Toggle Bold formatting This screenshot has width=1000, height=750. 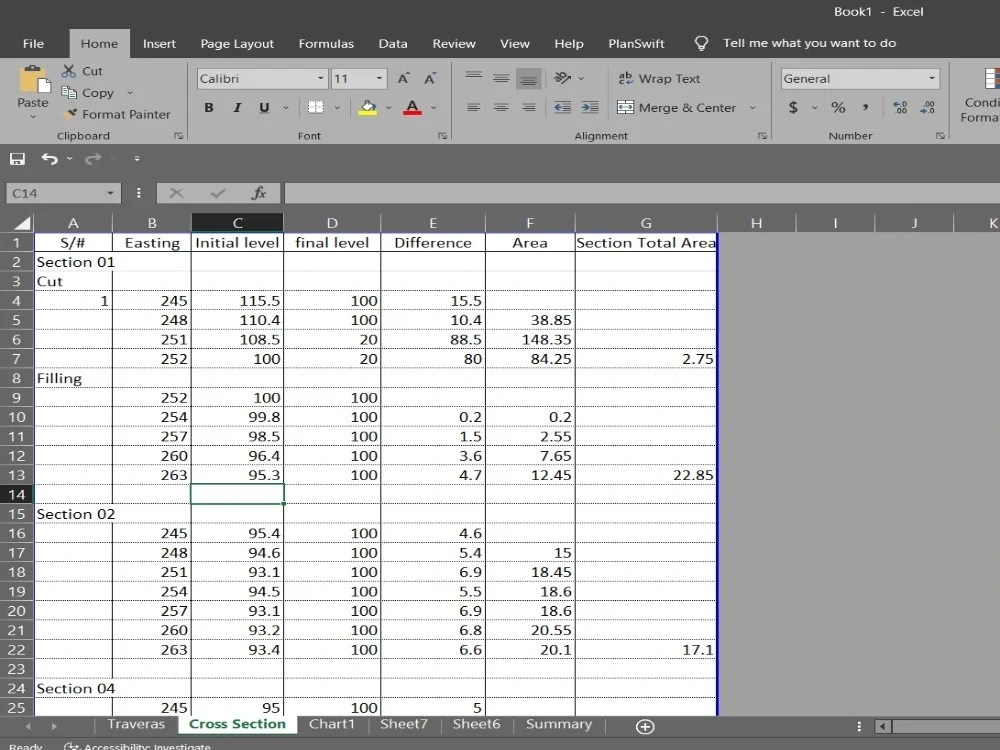tap(209, 107)
